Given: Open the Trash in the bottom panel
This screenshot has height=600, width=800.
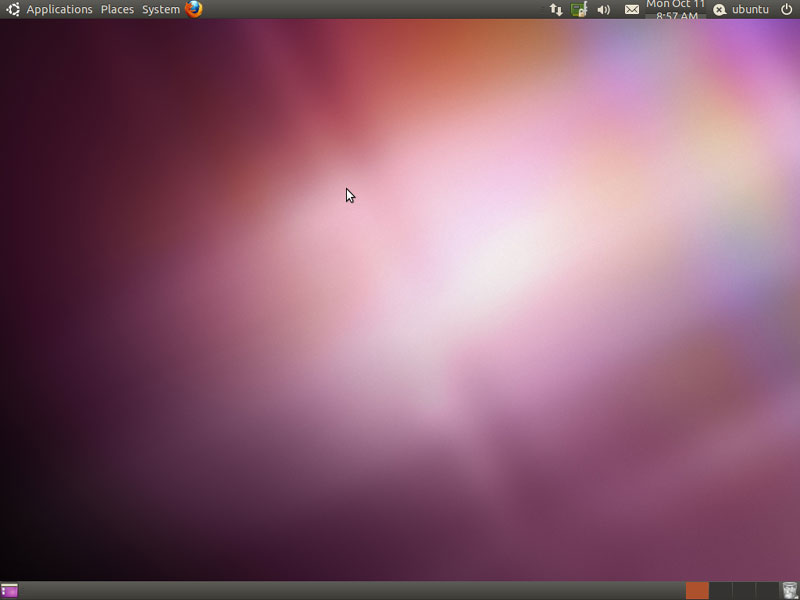Looking at the screenshot, I should pos(789,591).
